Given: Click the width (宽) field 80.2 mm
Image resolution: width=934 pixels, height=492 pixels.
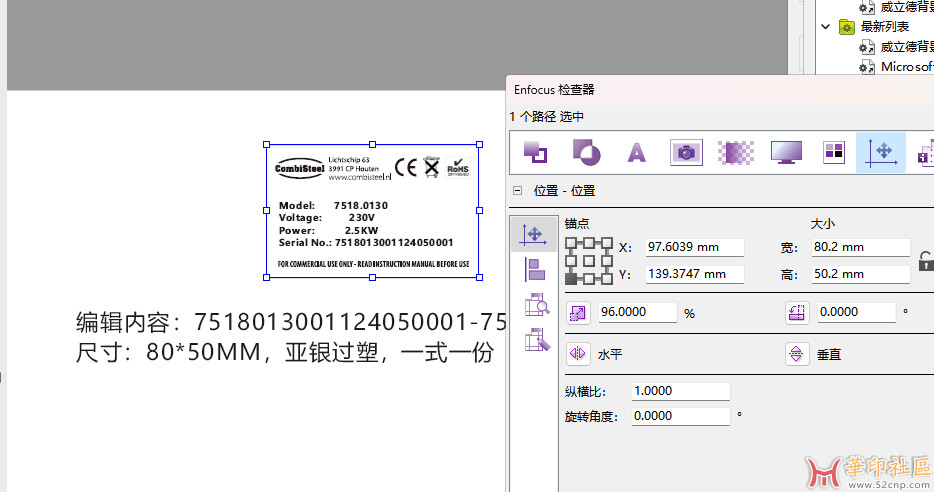Looking at the screenshot, I should coord(861,247).
